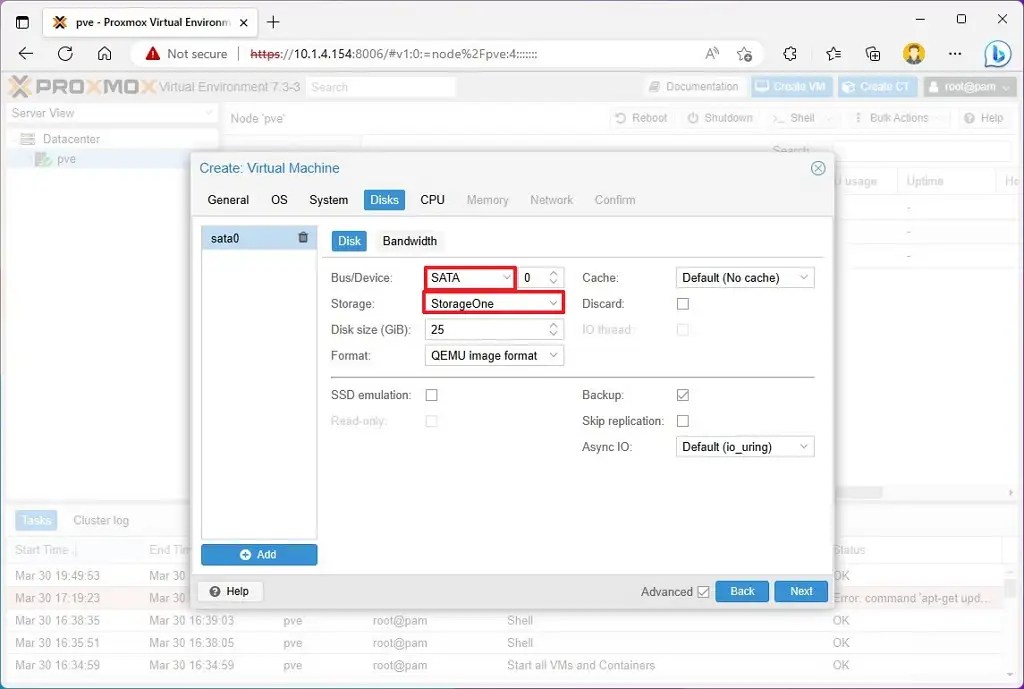Open the Proxmox Documentation

tap(693, 86)
